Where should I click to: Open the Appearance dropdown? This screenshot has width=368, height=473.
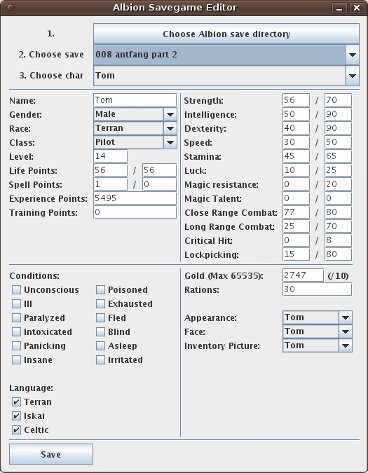tap(317, 317)
